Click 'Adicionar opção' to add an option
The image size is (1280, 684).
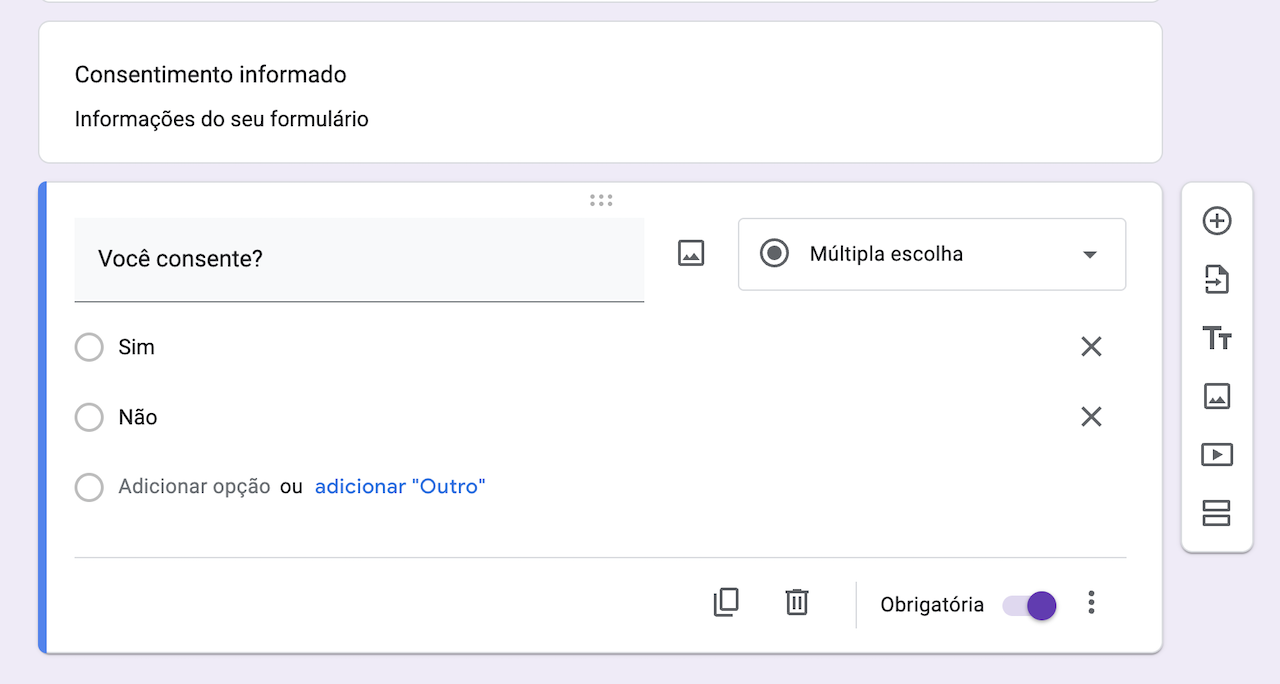pos(194,487)
